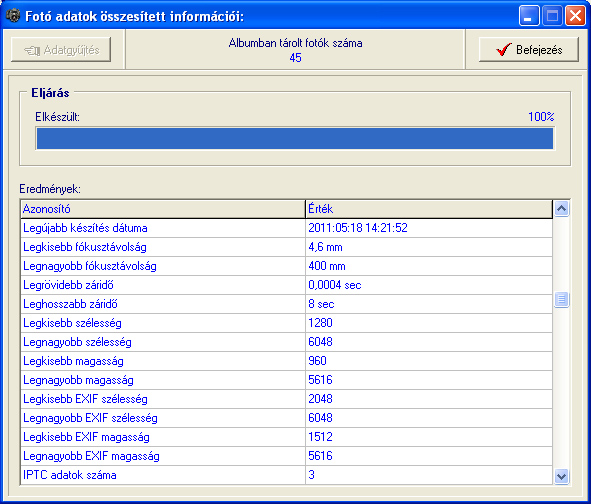Select the Legkisebb fókusztávolság row
This screenshot has width=591, height=504.
286,247
